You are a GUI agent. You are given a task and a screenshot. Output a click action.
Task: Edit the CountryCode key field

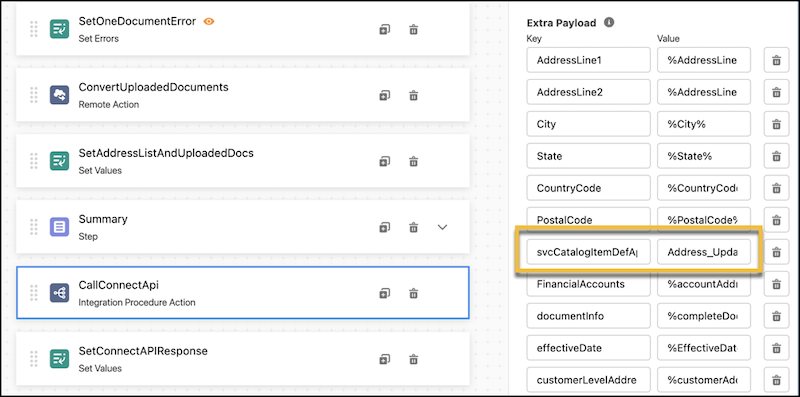pos(588,188)
